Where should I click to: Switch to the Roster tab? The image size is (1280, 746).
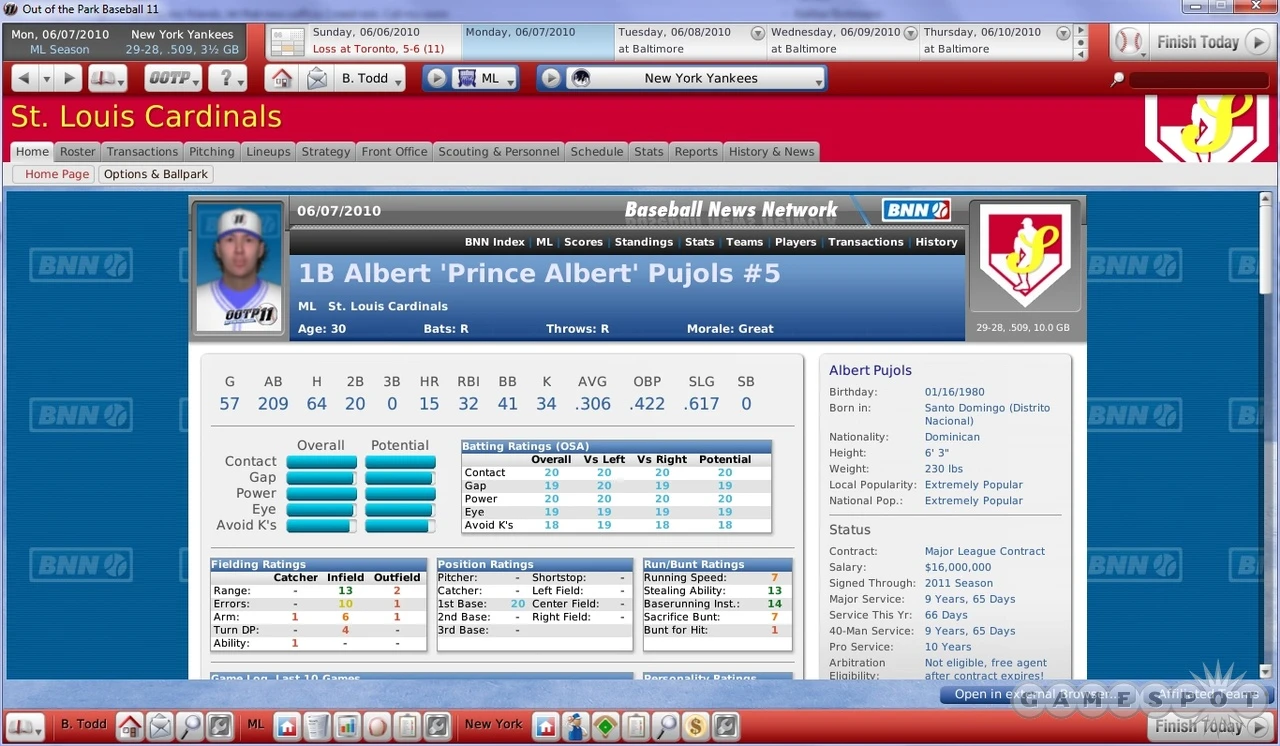click(x=77, y=152)
